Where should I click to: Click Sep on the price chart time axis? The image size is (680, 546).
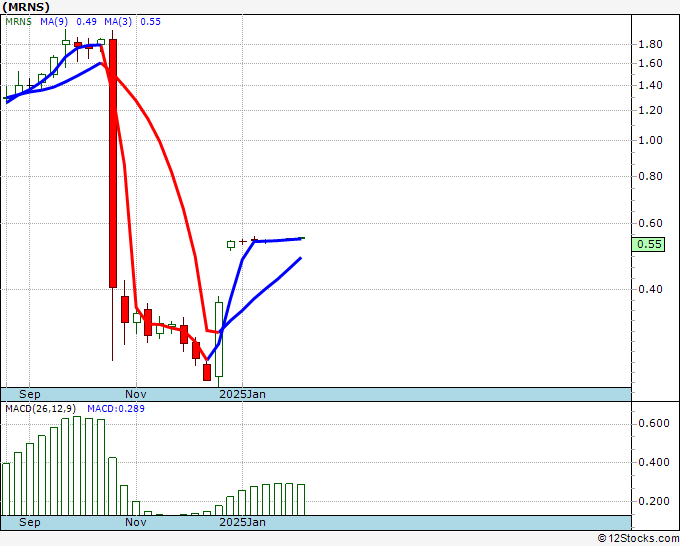29,394
